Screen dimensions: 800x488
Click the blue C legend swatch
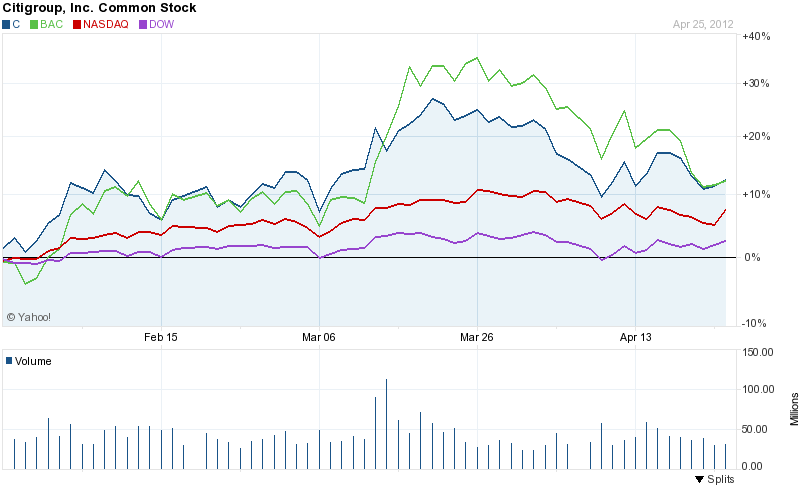(6, 23)
